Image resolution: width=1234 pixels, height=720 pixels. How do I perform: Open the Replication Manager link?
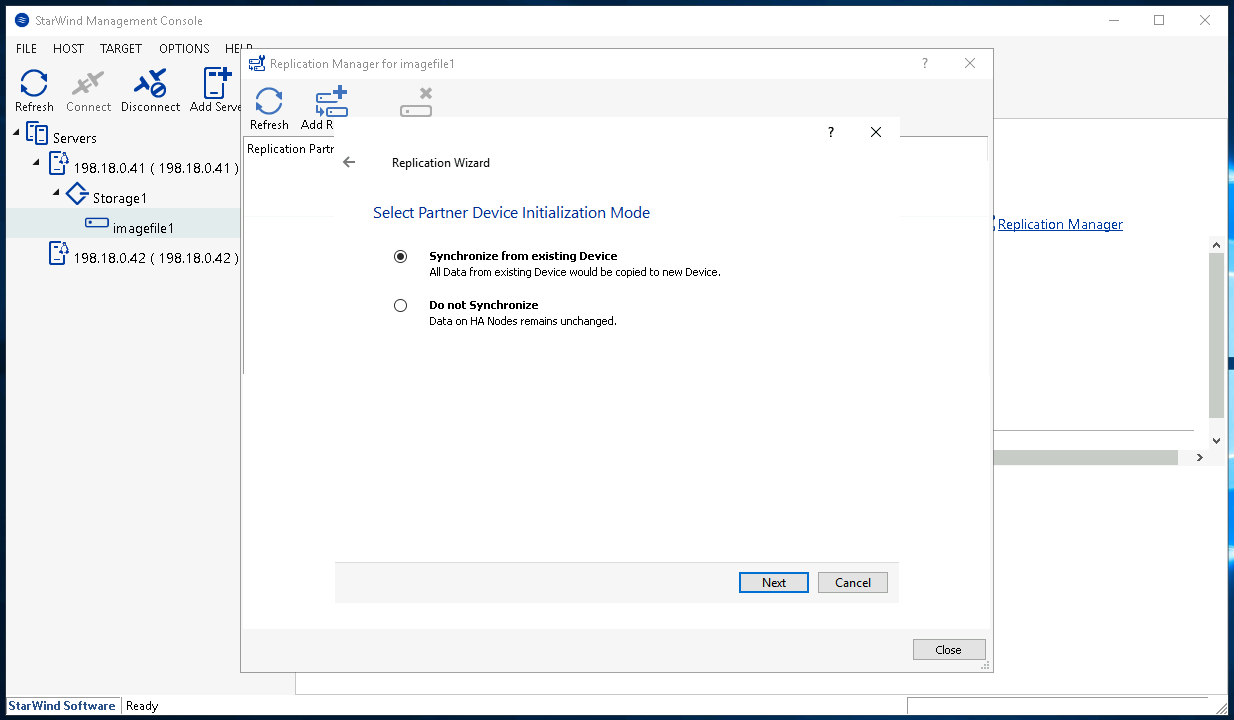coord(1060,224)
